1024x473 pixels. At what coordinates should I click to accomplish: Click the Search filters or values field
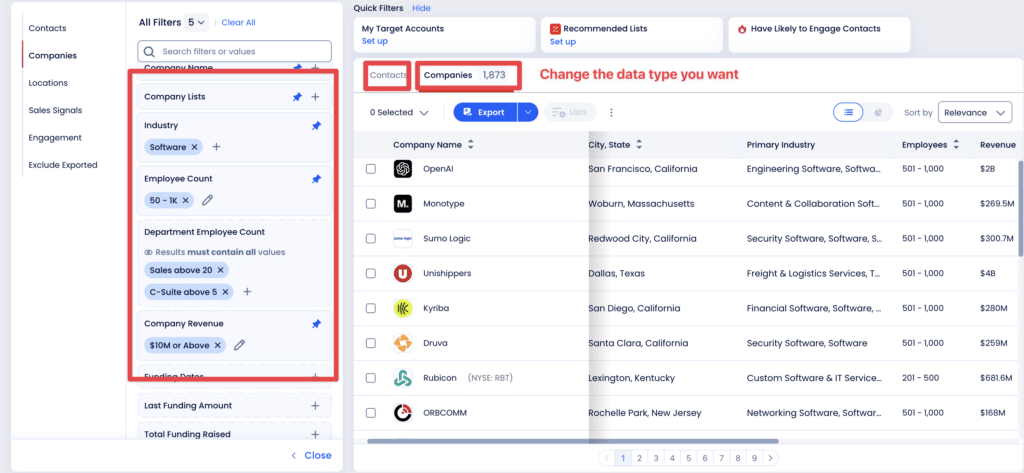coord(234,52)
